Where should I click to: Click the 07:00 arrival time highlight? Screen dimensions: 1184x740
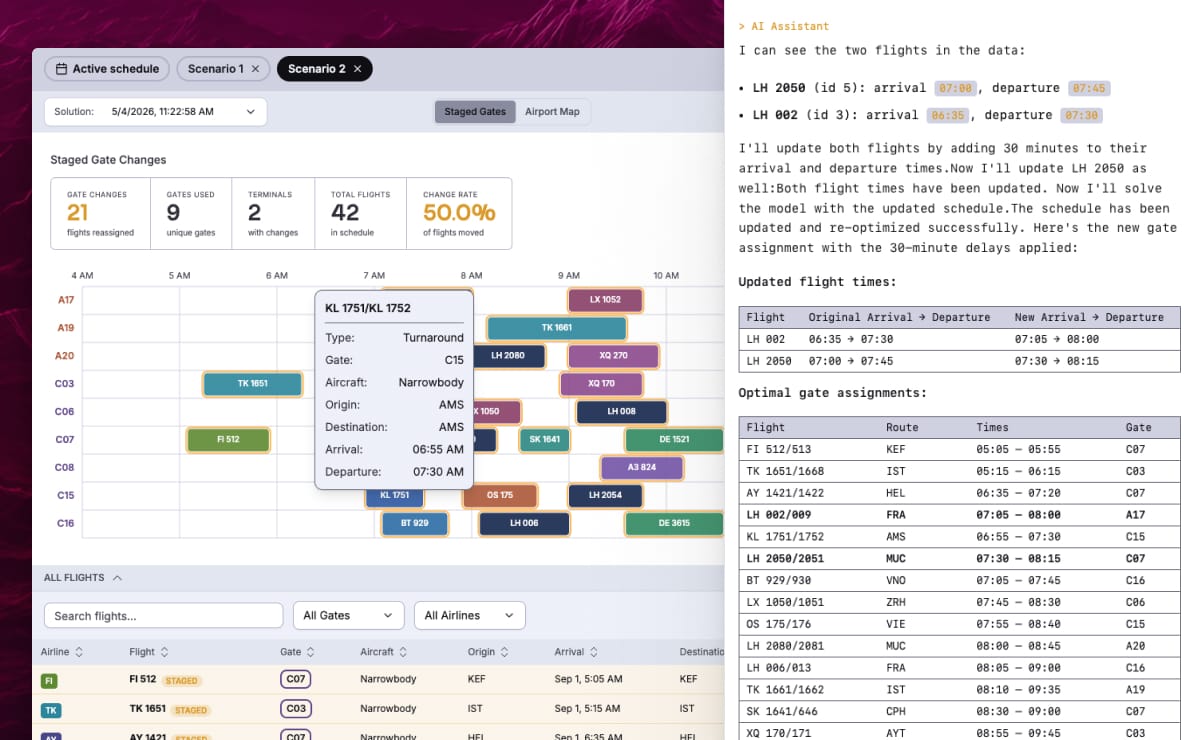click(x=955, y=88)
